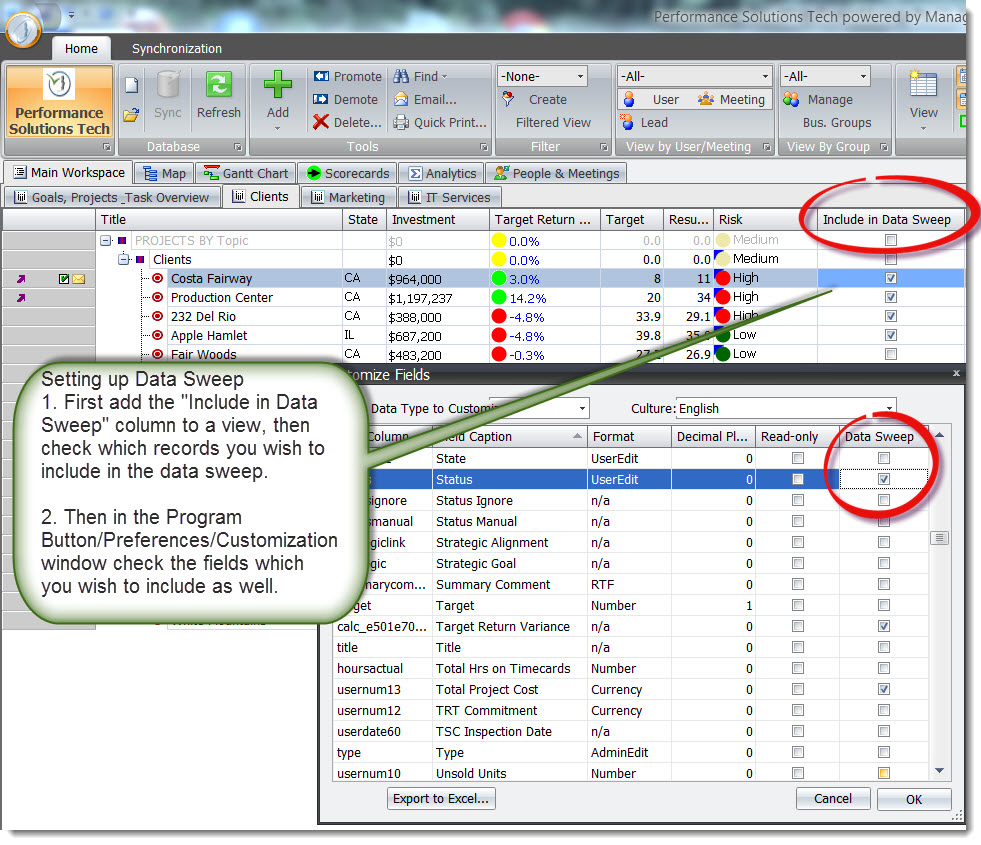Click Cancel in Customize Fields dialog
Image resolution: width=981 pixels, height=845 pixels.
[x=833, y=799]
